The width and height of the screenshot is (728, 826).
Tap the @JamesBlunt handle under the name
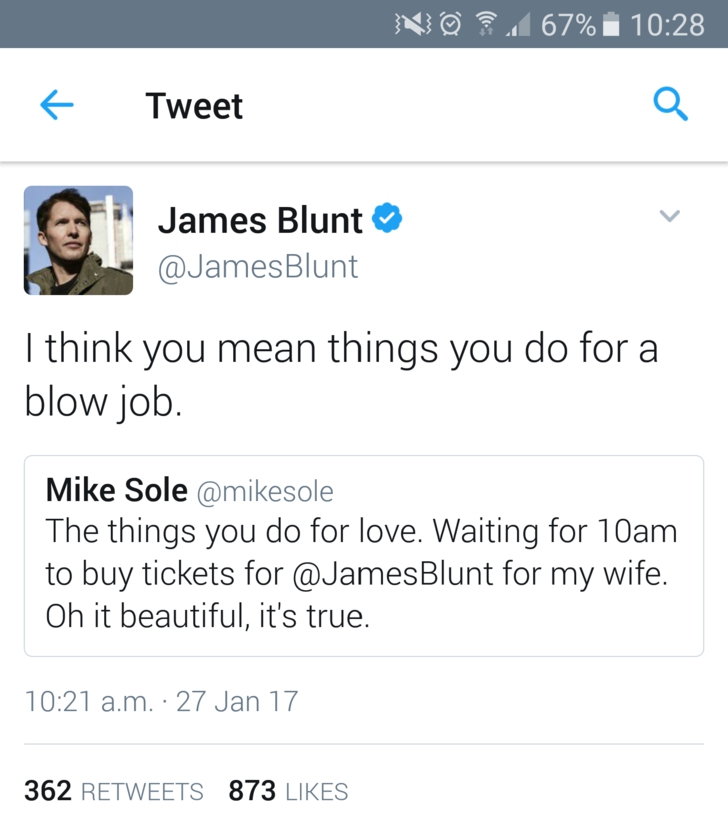click(x=258, y=266)
